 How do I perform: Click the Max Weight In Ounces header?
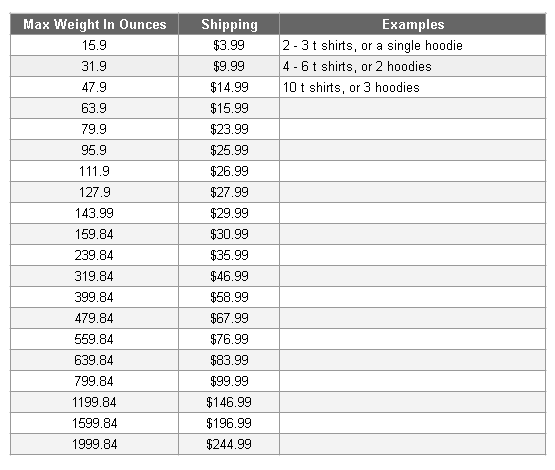[x=95, y=24]
